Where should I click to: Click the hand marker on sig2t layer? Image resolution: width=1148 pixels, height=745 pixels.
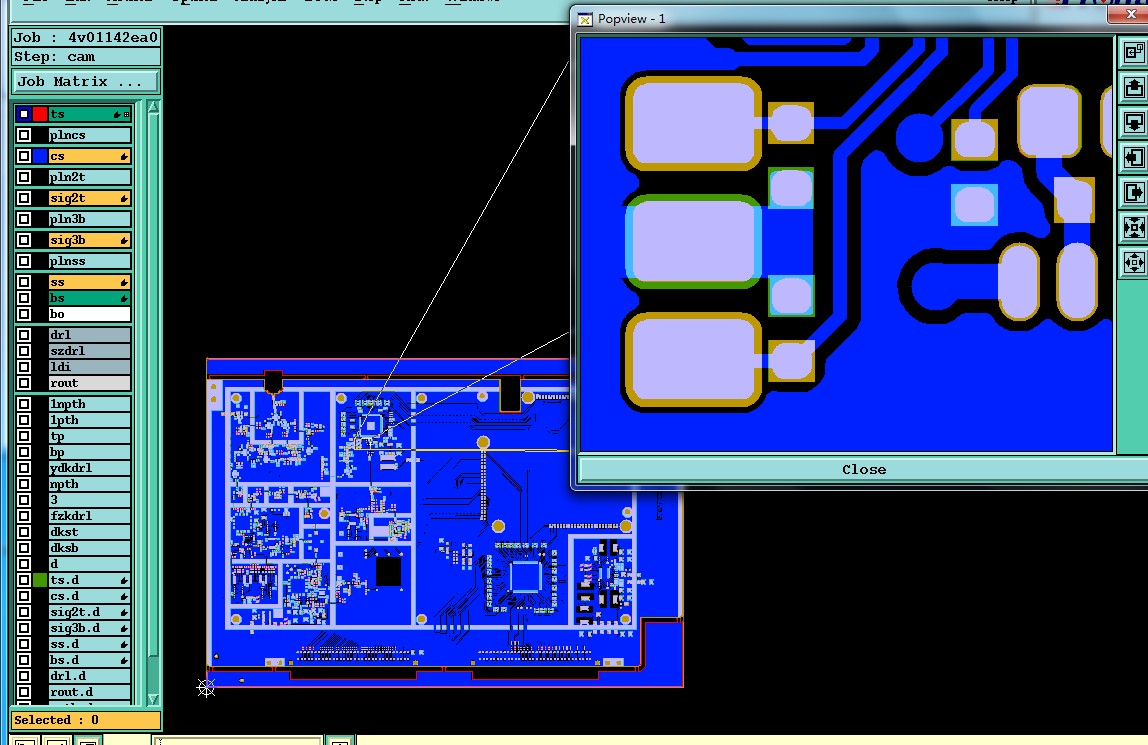pos(124,198)
